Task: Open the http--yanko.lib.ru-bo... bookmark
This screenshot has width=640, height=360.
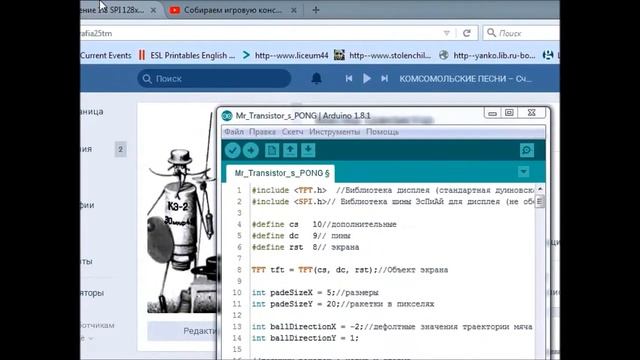Action: pyautogui.click(x=487, y=56)
